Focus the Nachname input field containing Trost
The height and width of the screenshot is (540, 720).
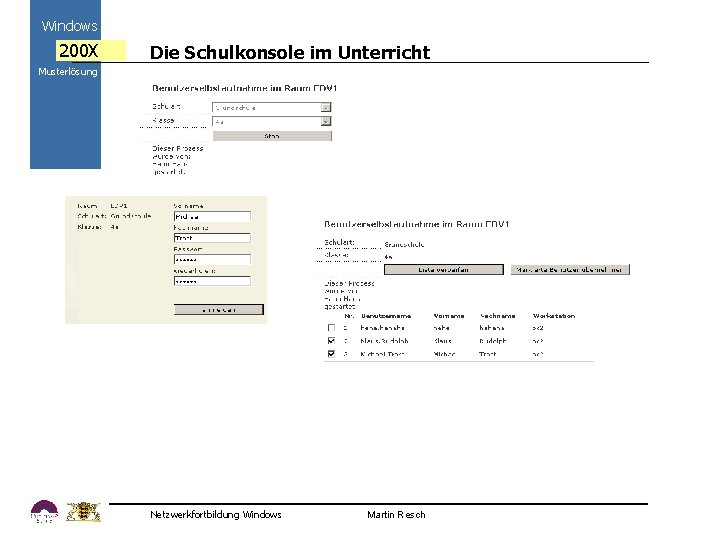coord(212,238)
